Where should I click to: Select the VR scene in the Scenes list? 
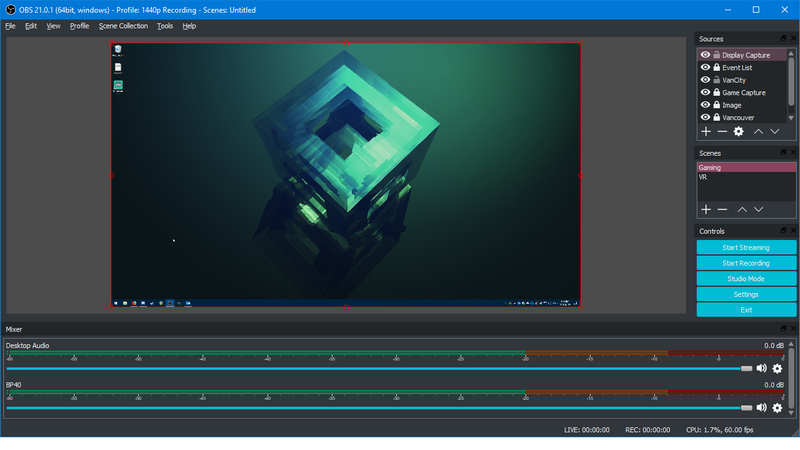click(703, 177)
